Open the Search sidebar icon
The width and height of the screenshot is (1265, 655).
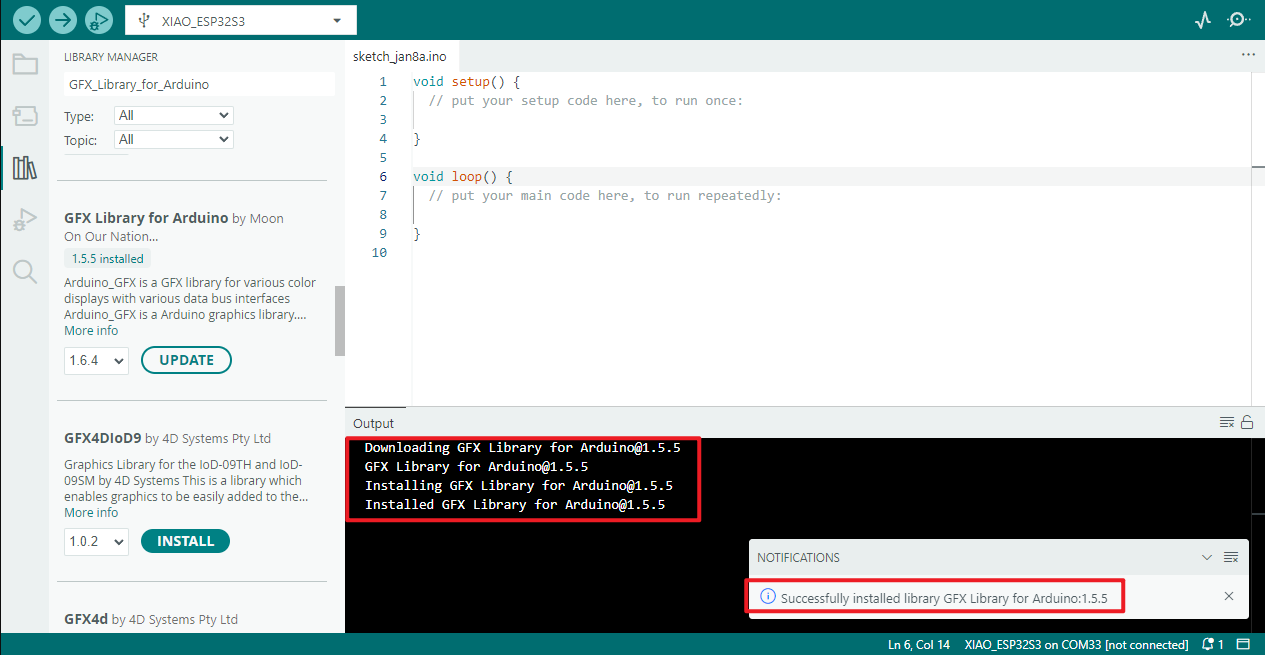pos(25,271)
